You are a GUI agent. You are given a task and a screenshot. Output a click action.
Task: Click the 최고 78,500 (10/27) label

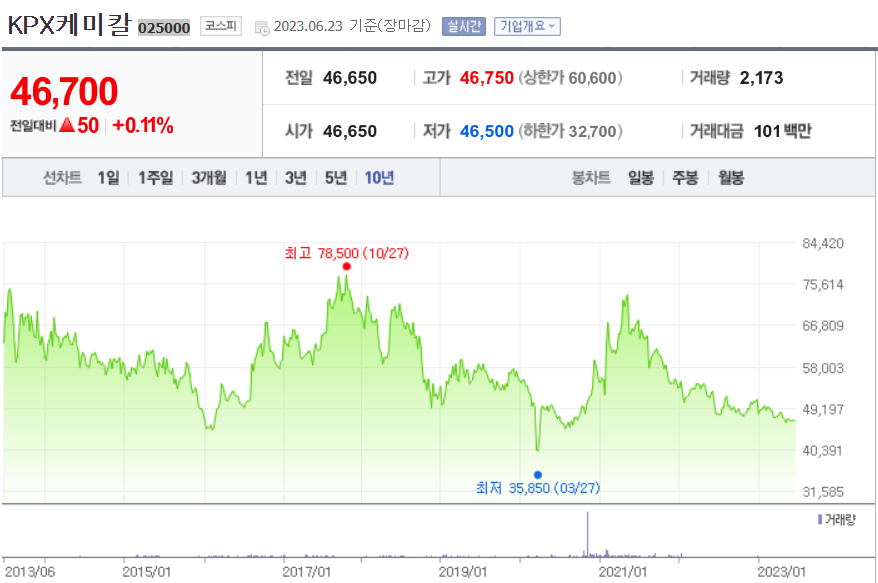pos(347,253)
